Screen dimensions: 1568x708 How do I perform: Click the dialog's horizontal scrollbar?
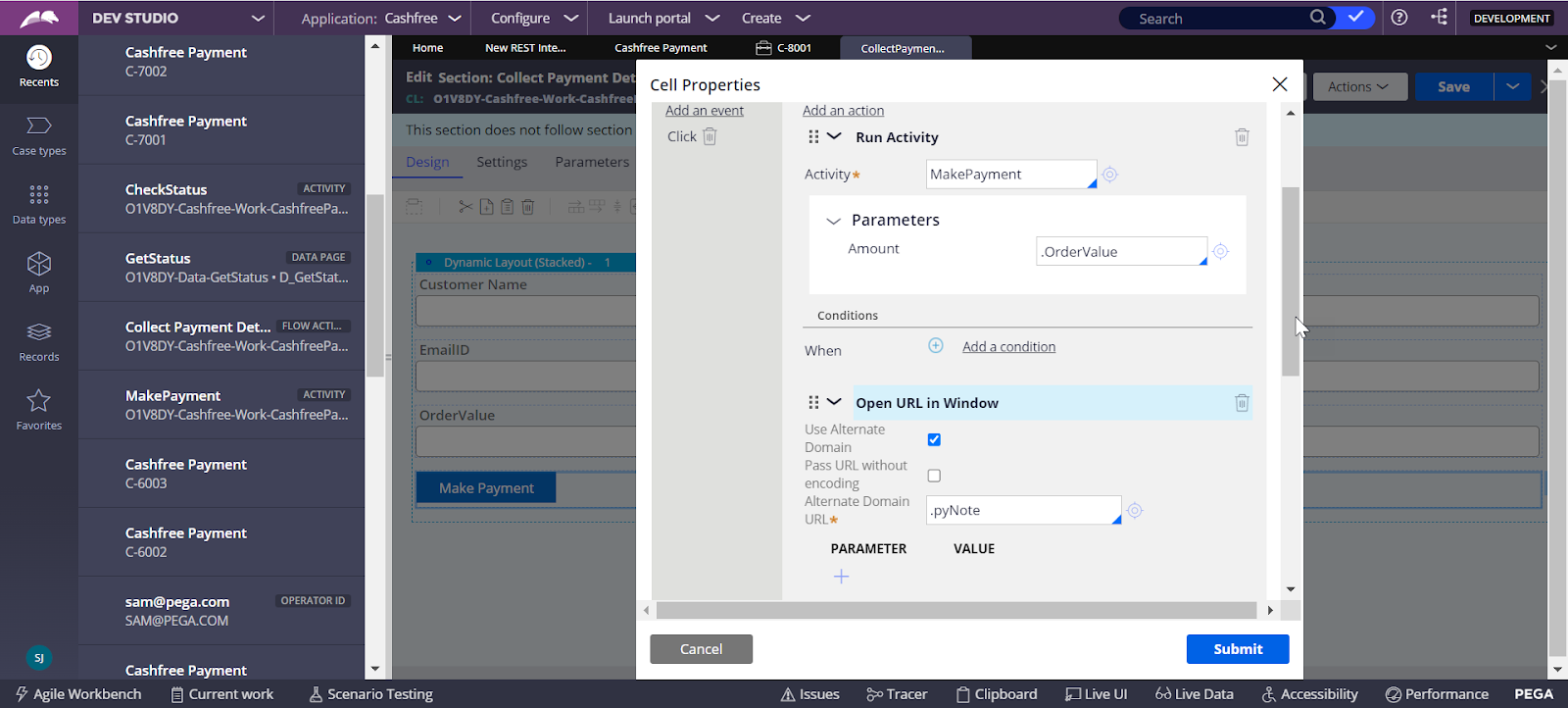pyautogui.click(x=956, y=610)
